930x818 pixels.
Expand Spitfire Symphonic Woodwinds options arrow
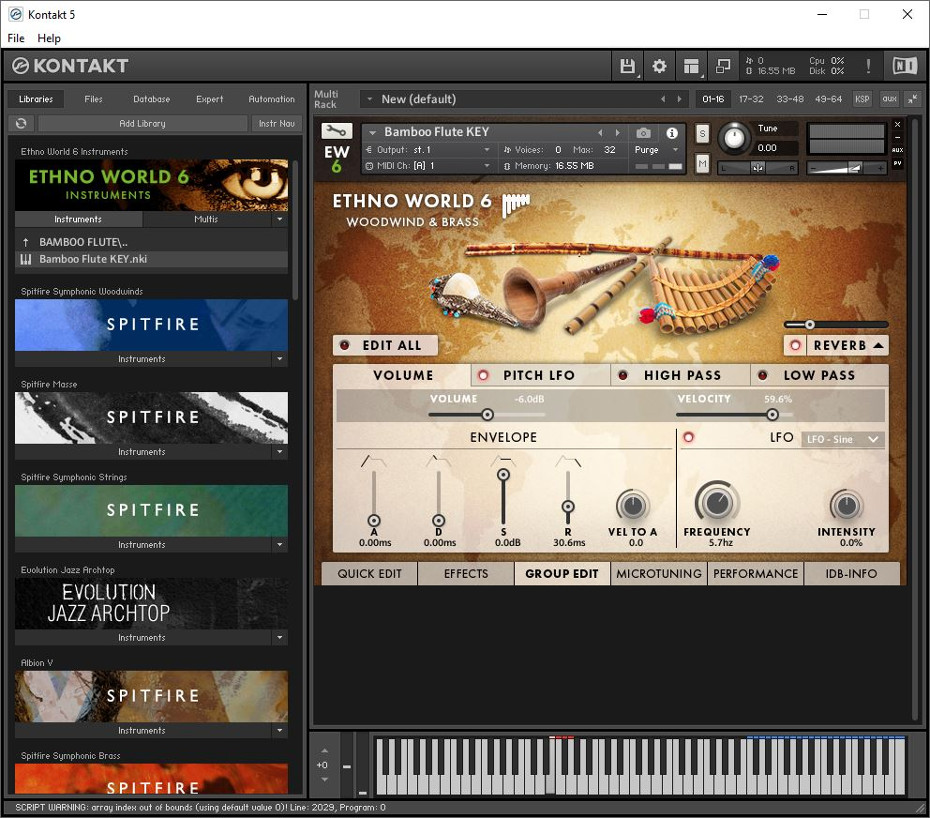pos(279,359)
